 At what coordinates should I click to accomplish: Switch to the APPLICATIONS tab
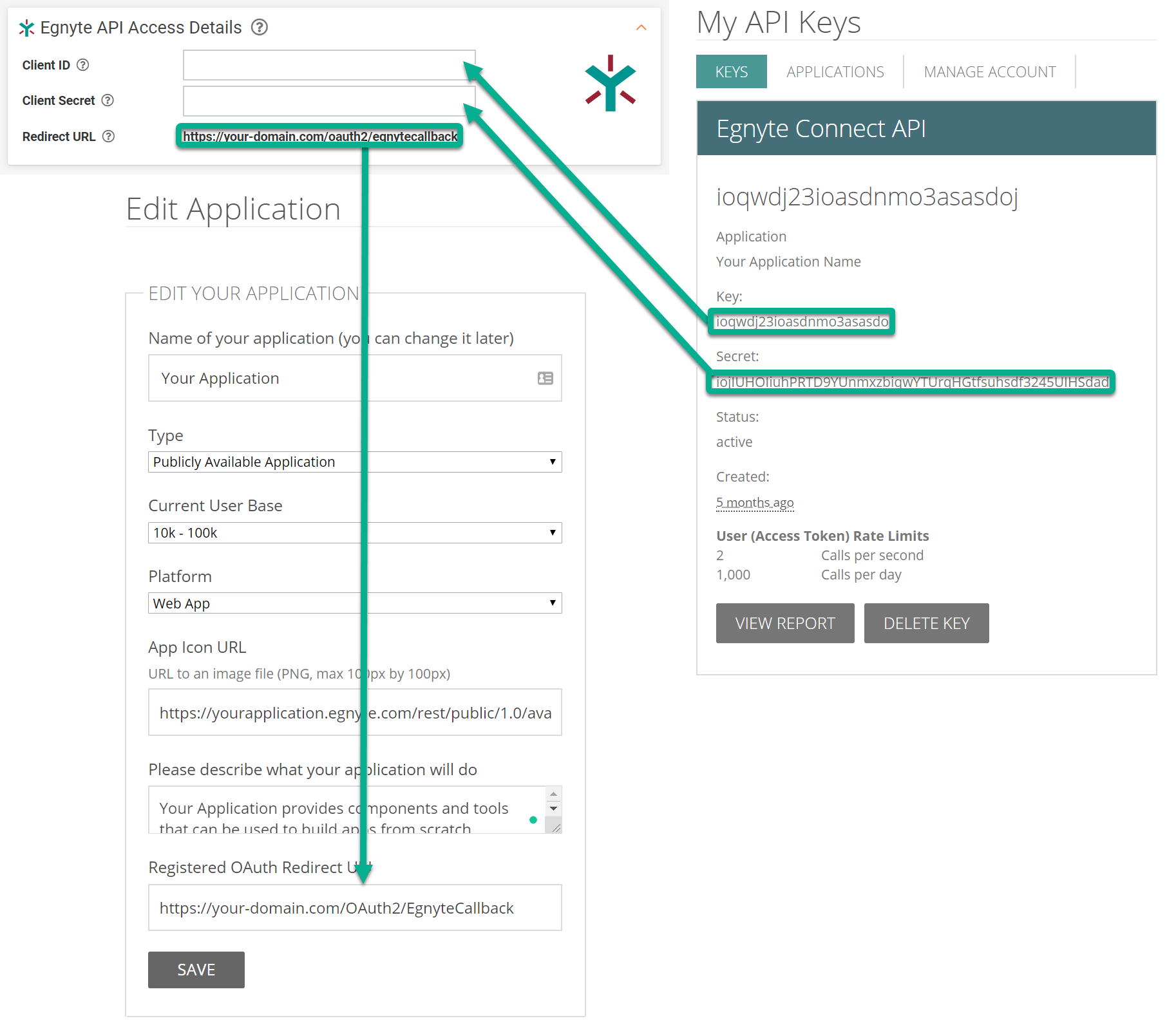[835, 71]
